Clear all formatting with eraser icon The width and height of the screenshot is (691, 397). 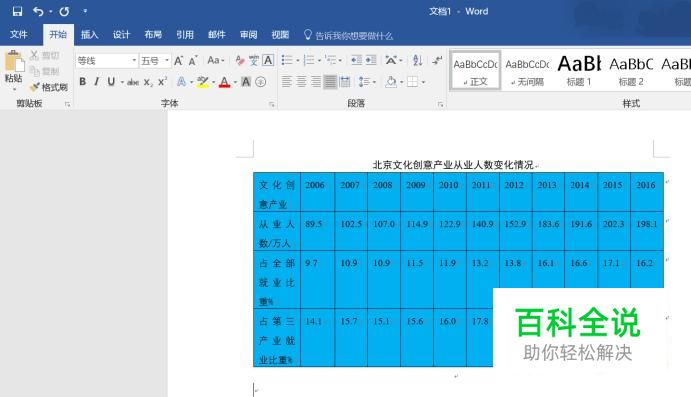(x=240, y=60)
